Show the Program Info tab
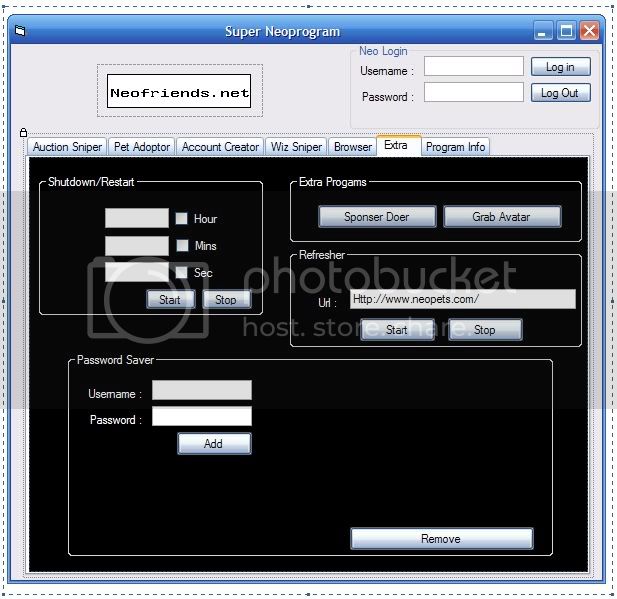617x599 pixels. tap(455, 147)
